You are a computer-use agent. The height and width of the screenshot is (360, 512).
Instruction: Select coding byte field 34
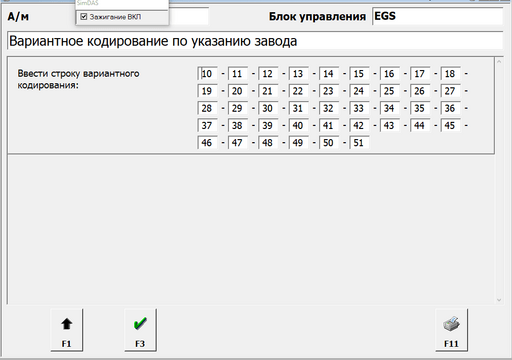coord(390,108)
